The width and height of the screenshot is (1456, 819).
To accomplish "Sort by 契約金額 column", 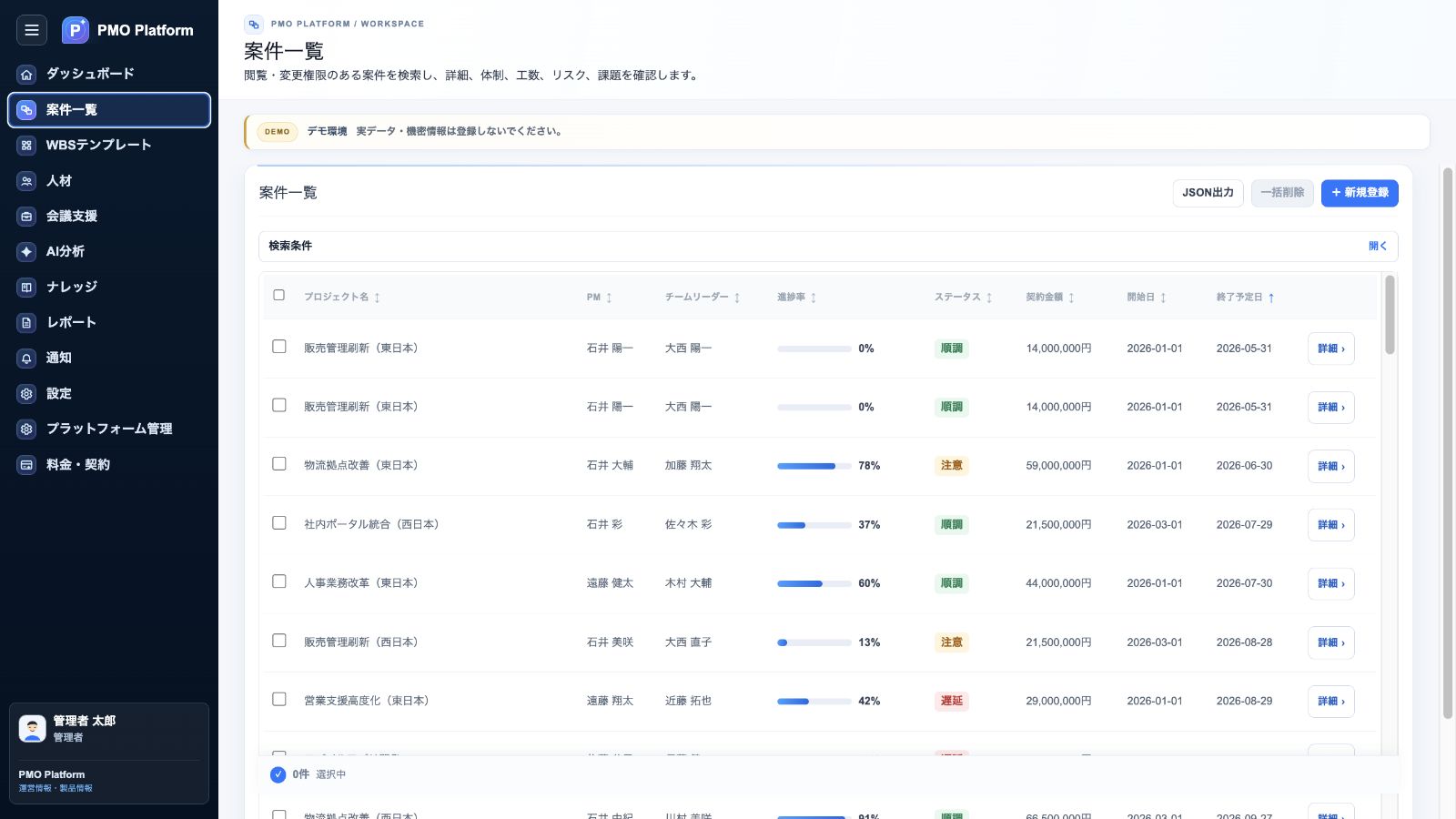I will [x=1050, y=298].
